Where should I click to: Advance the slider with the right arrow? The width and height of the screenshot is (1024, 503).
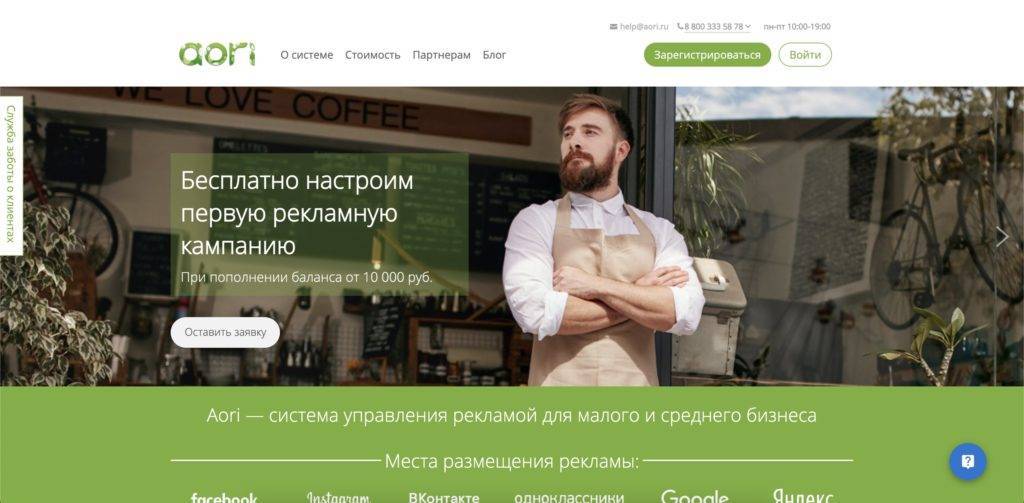1002,236
